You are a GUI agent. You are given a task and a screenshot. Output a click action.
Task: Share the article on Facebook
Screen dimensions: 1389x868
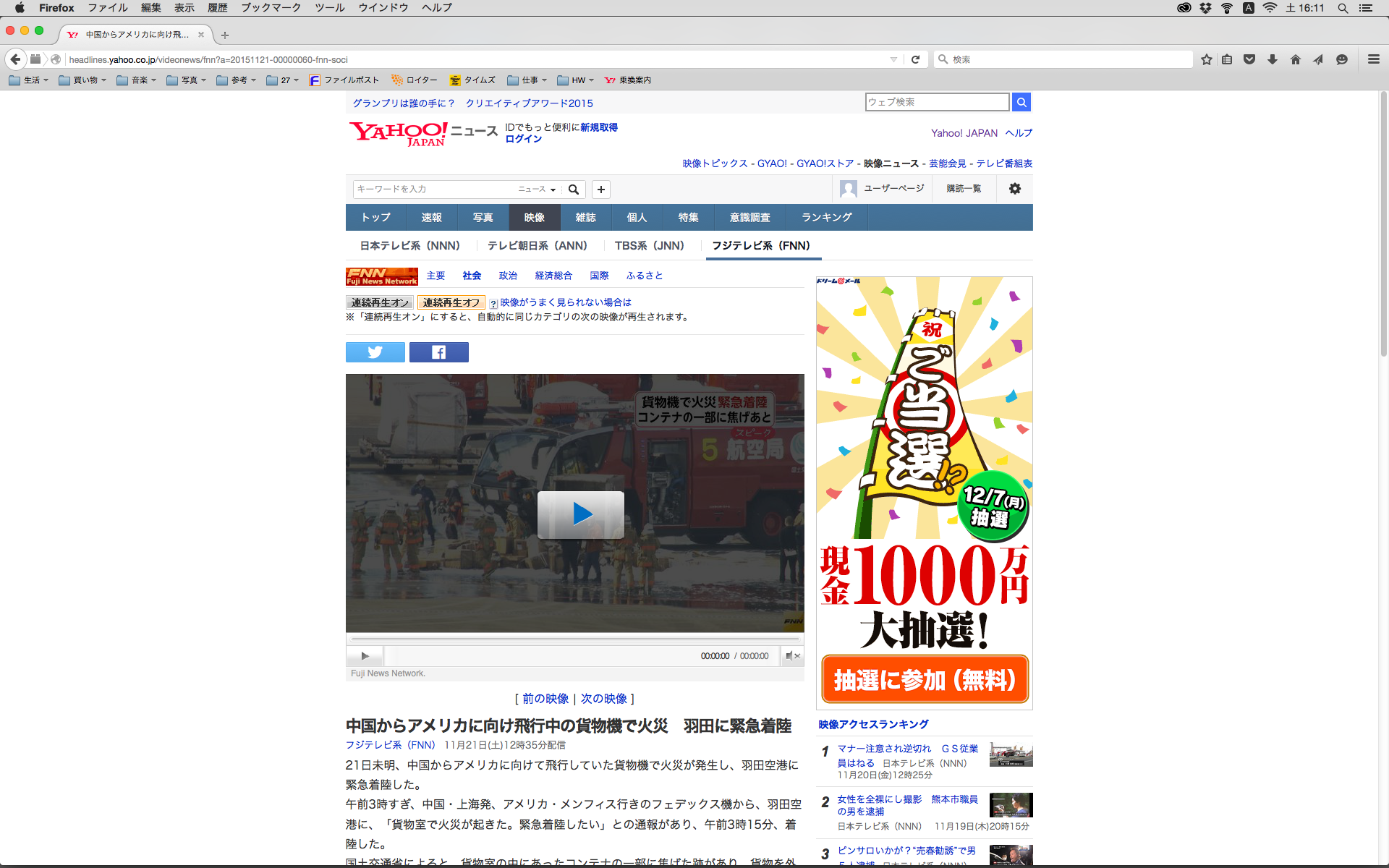pos(438,352)
